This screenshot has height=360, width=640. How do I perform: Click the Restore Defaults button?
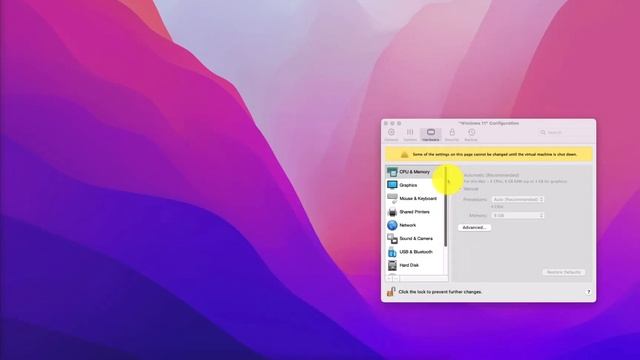(x=564, y=272)
